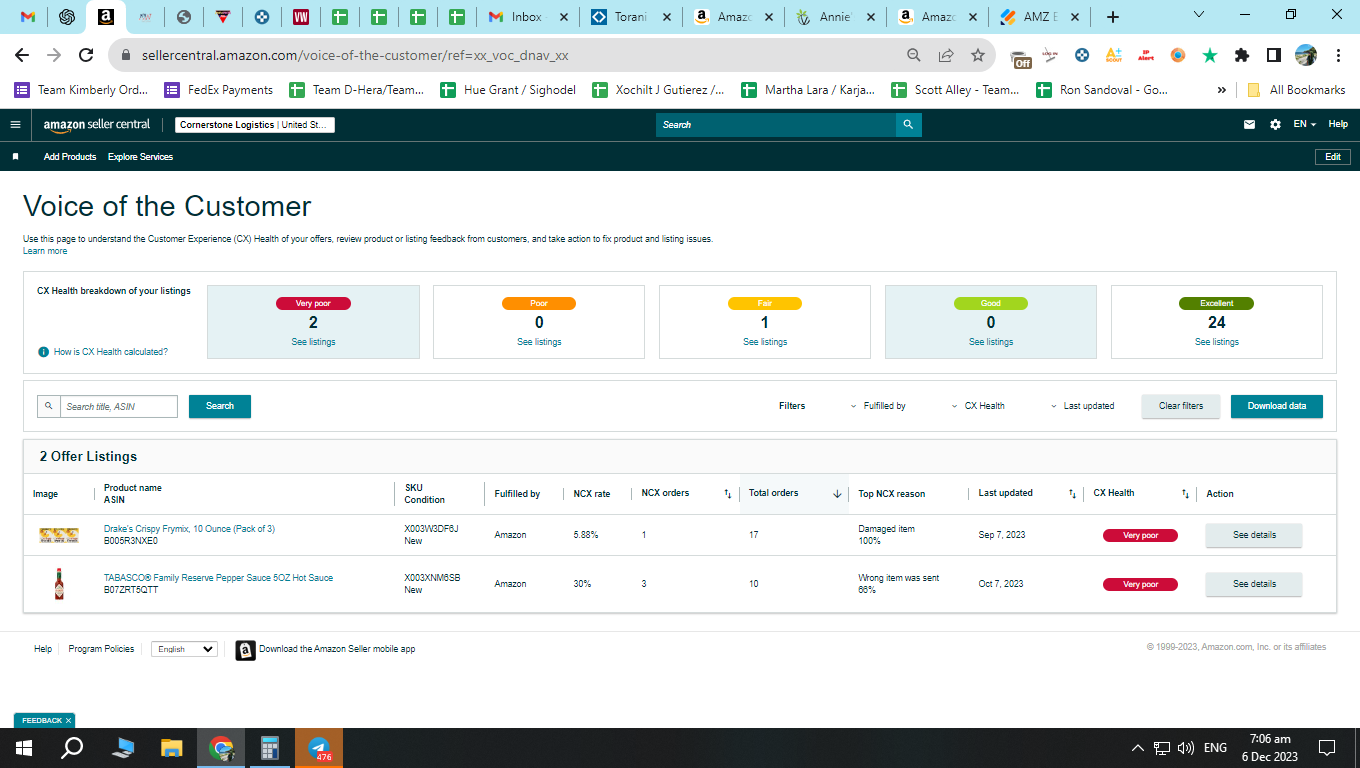The width and height of the screenshot is (1360, 768).
Task: Switch to the Inbox Gmail browser tab
Action: pyautogui.click(x=528, y=17)
